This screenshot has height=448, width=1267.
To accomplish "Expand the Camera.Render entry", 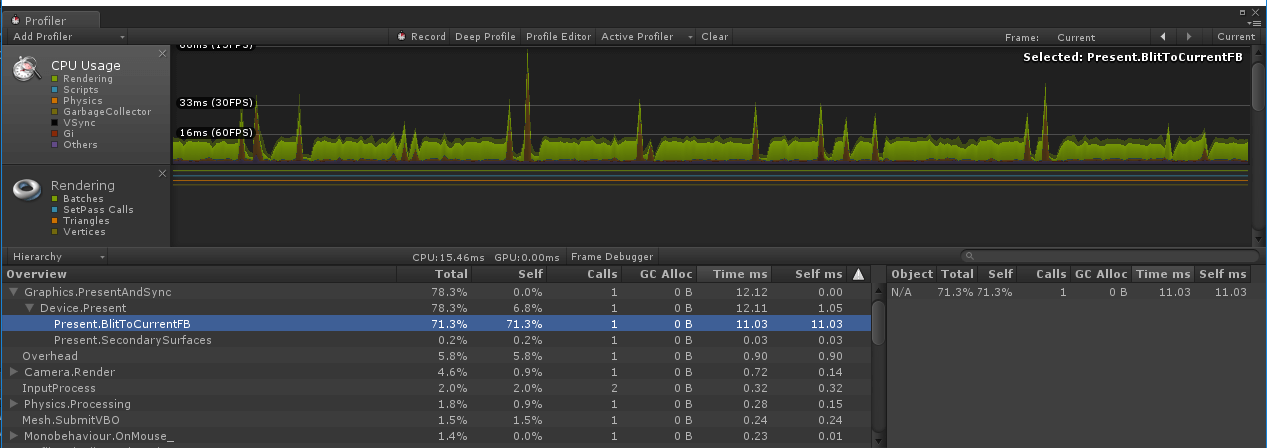I will (14, 372).
